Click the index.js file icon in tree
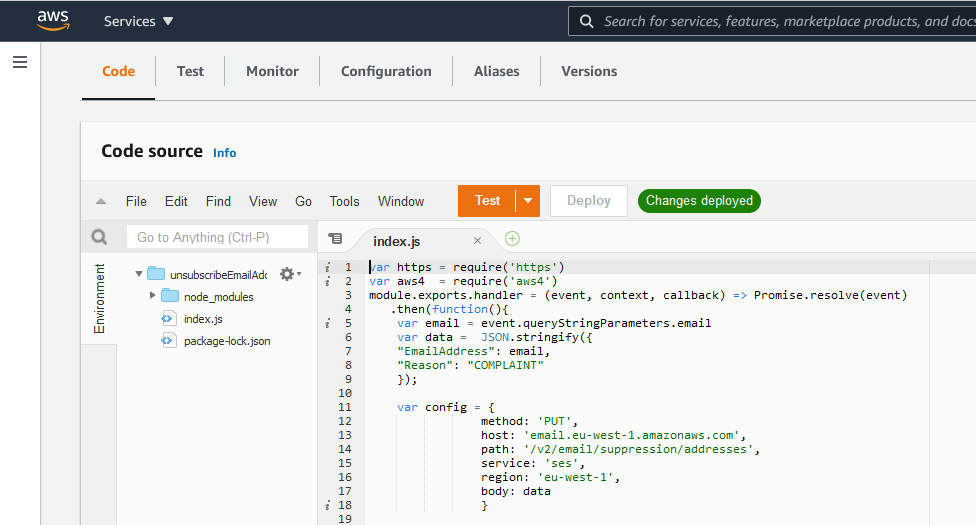The image size is (976, 525). coord(168,318)
